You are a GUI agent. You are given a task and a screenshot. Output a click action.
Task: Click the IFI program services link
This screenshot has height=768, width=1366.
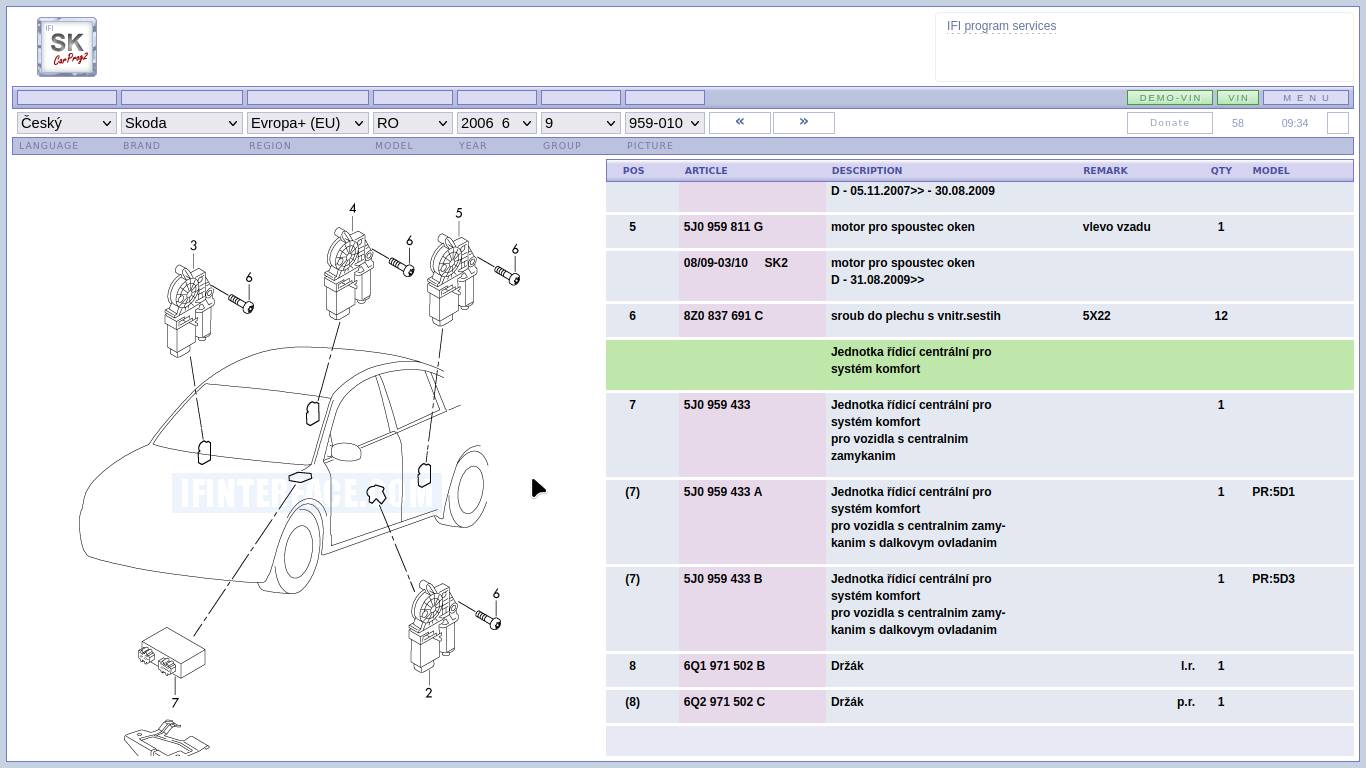1001,26
